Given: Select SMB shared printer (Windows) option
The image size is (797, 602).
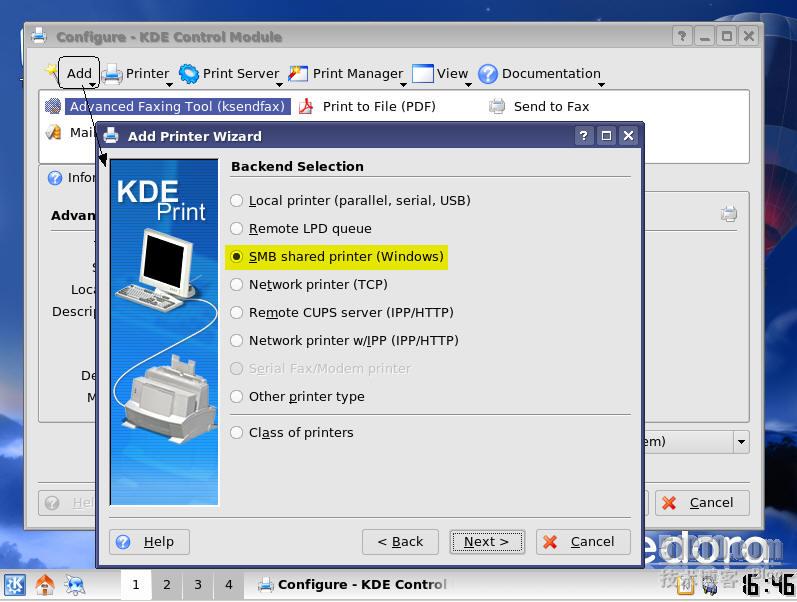Looking at the screenshot, I should click(x=337, y=257).
